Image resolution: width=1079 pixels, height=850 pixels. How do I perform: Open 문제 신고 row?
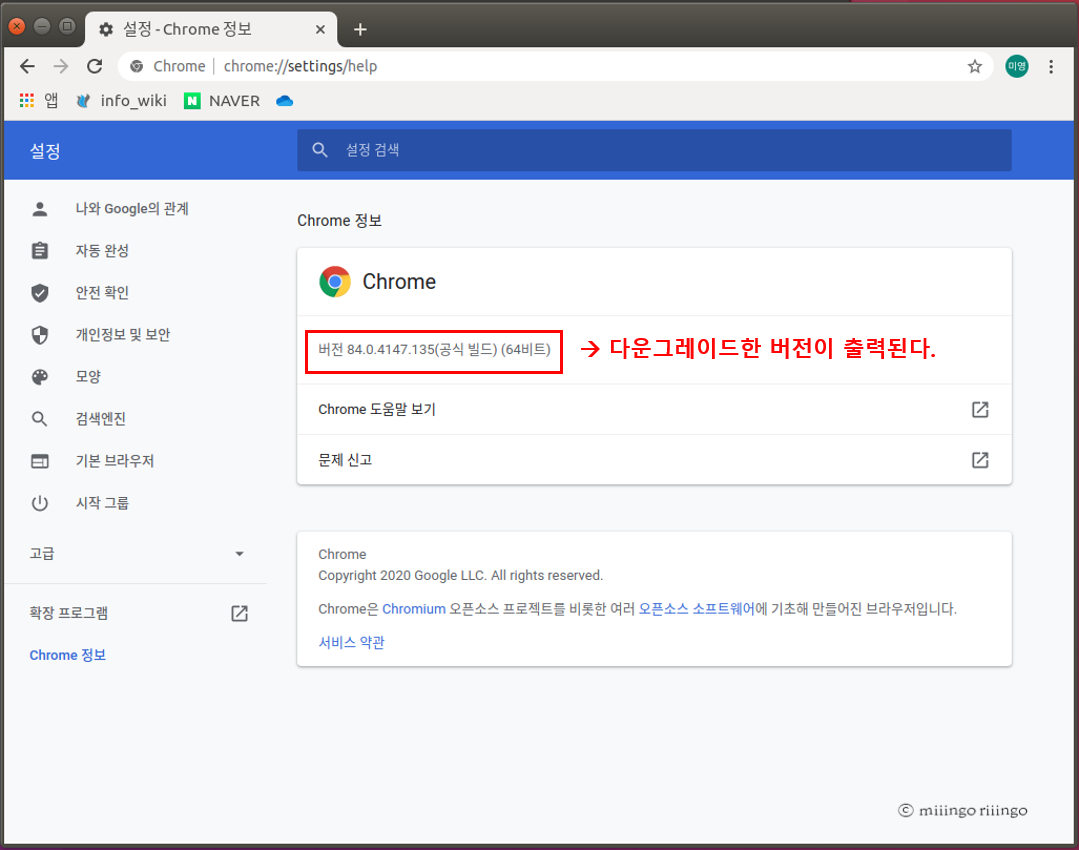(654, 460)
